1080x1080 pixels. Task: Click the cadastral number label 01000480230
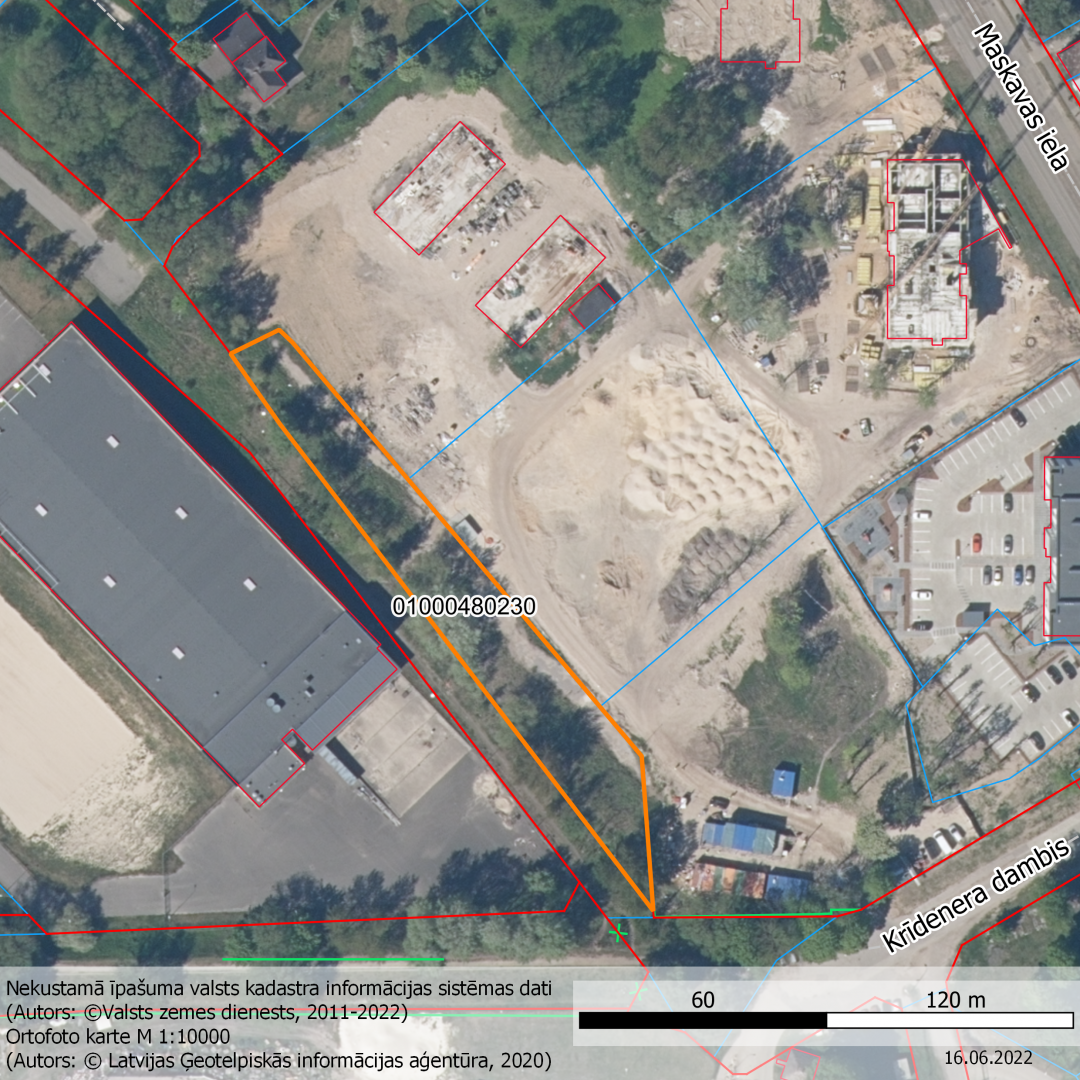[464, 606]
